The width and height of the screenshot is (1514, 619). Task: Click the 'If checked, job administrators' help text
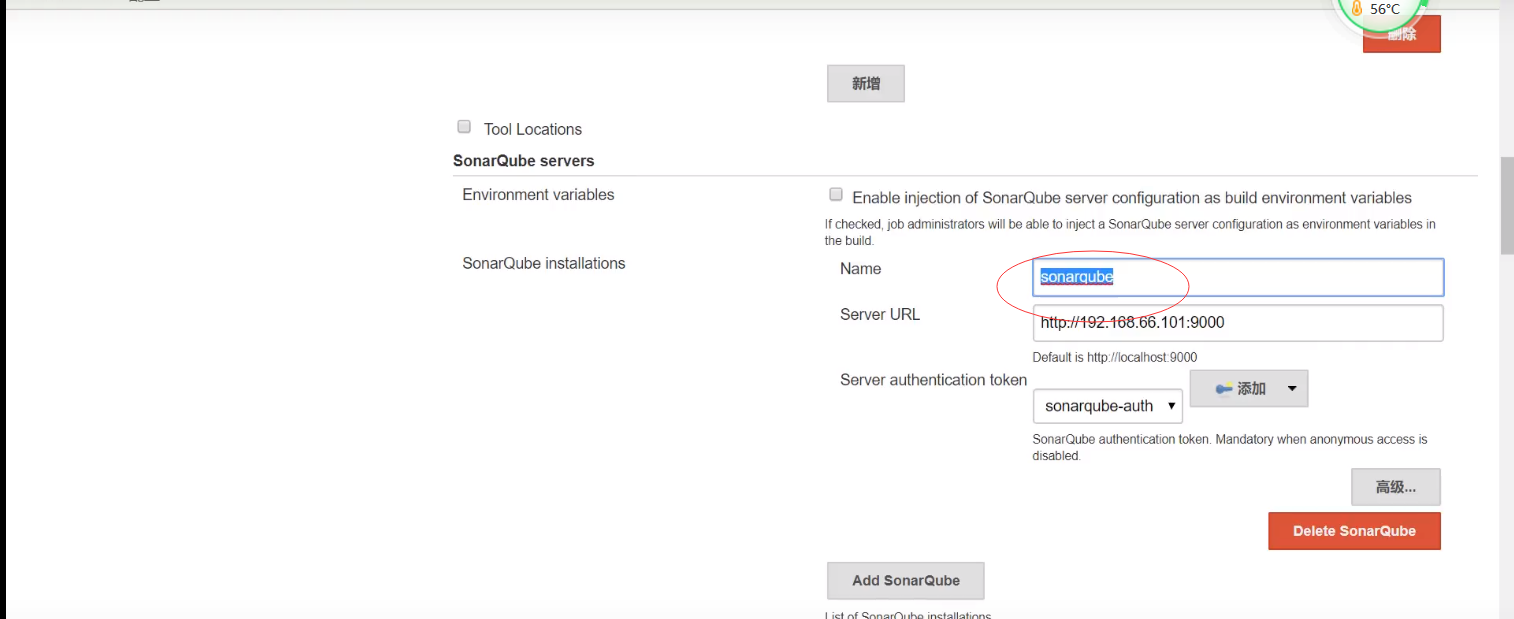tap(1130, 232)
